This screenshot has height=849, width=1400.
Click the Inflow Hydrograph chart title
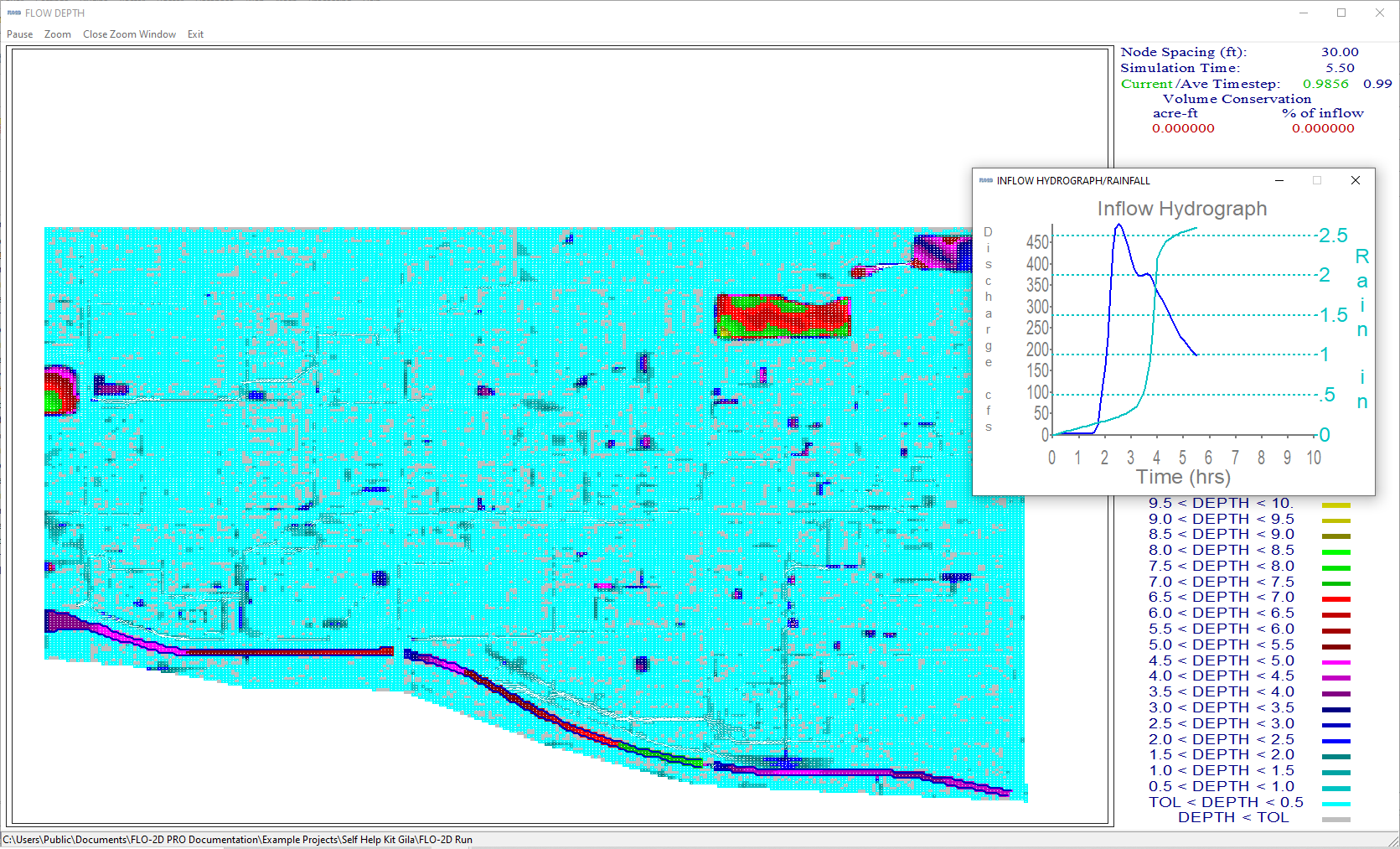point(1181,209)
